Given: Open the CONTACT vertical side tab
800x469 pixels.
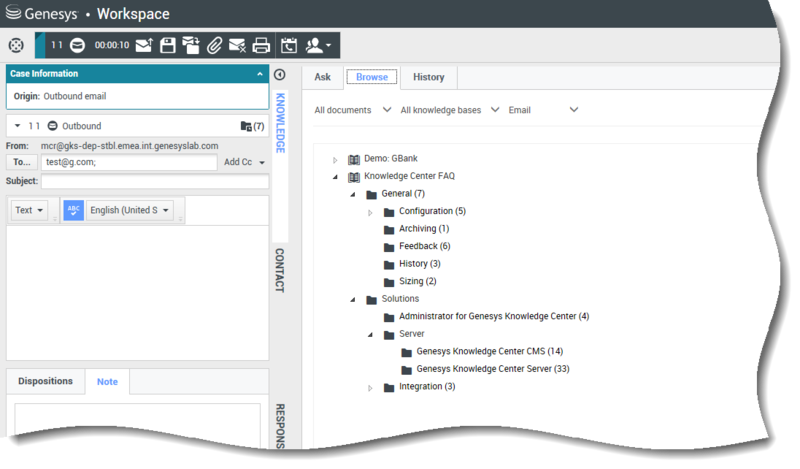Looking at the screenshot, I should 280,270.
